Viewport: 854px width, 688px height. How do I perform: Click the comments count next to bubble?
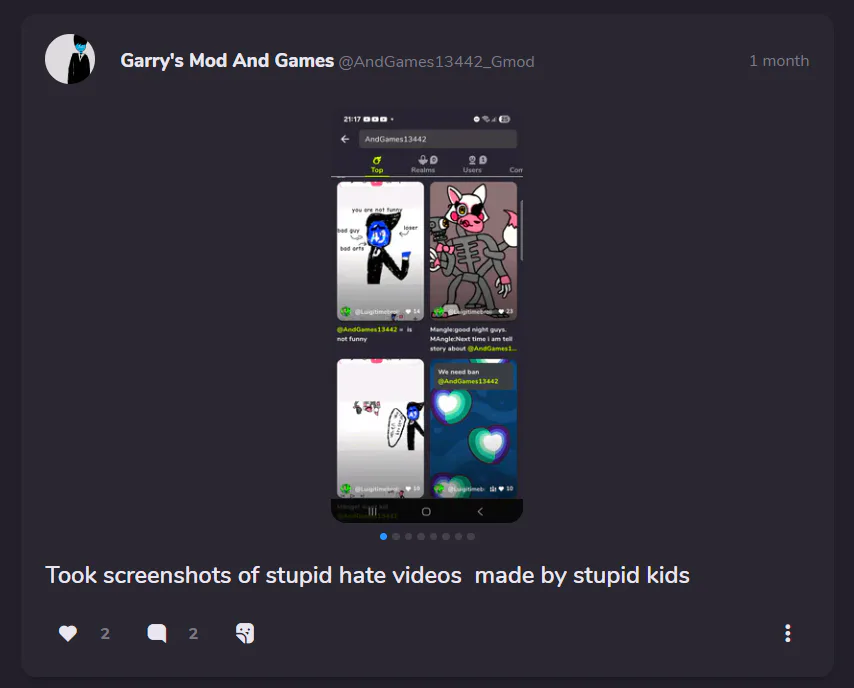coord(193,634)
